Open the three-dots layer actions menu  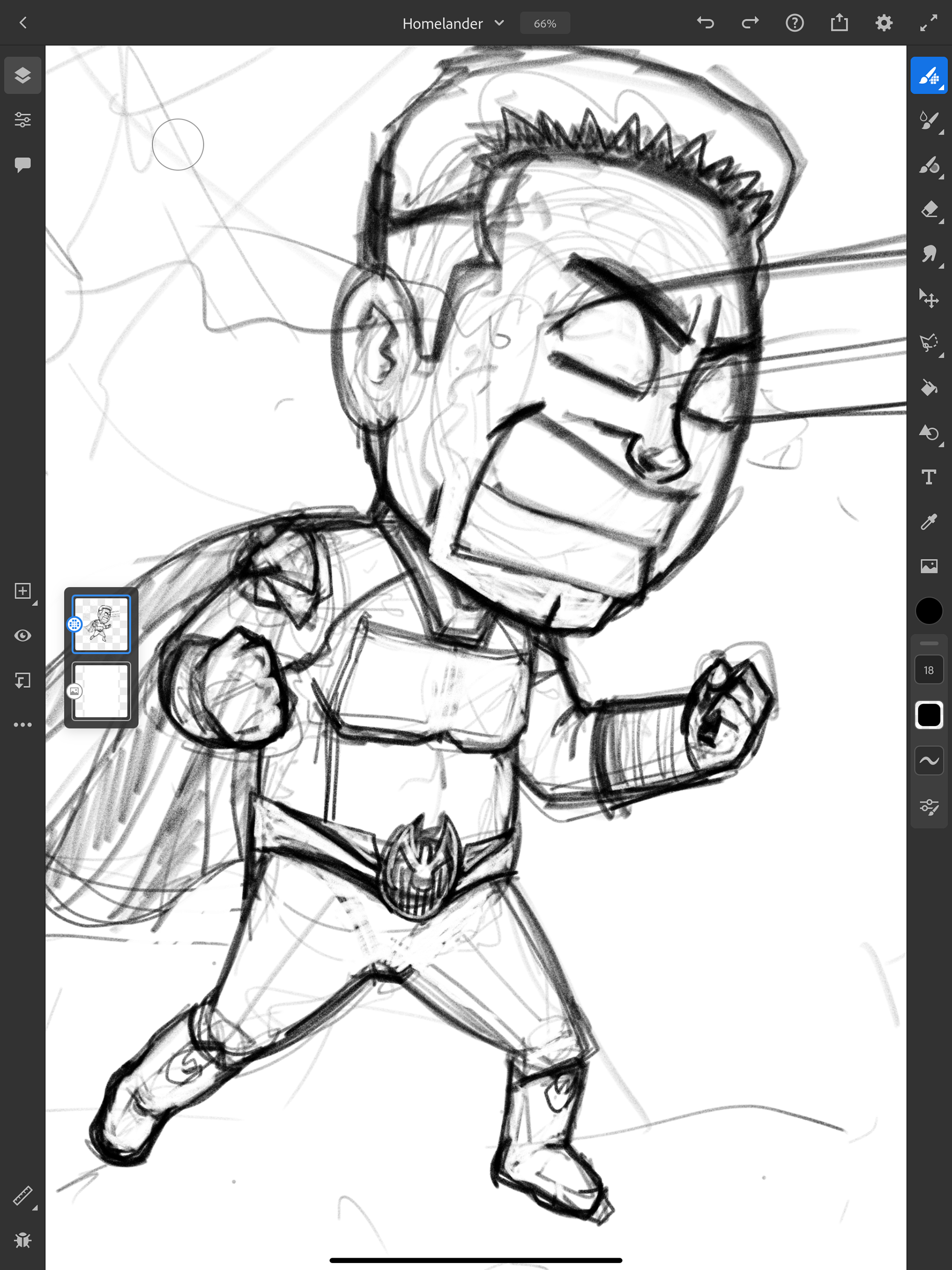22,725
